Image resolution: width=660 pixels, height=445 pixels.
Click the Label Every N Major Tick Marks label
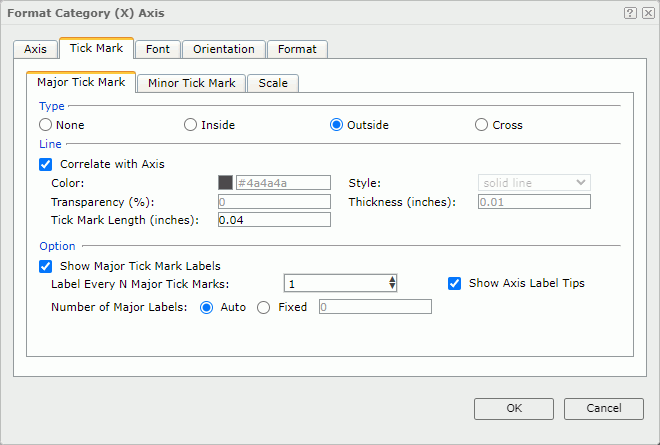(140, 284)
